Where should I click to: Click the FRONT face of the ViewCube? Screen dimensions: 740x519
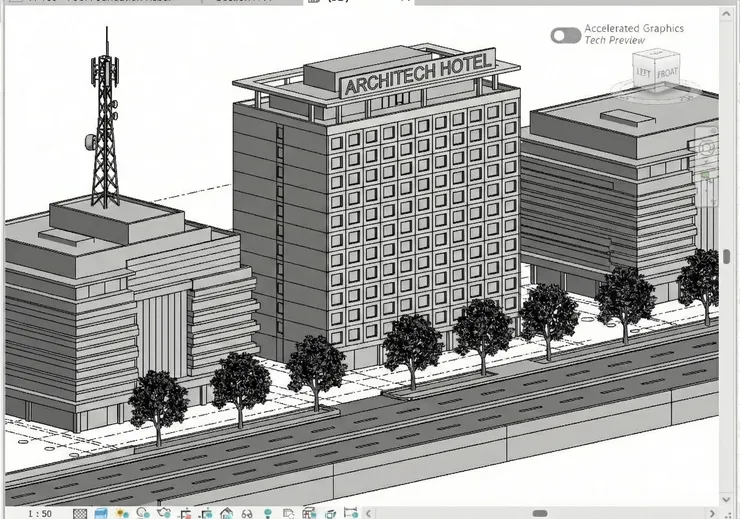point(666,72)
